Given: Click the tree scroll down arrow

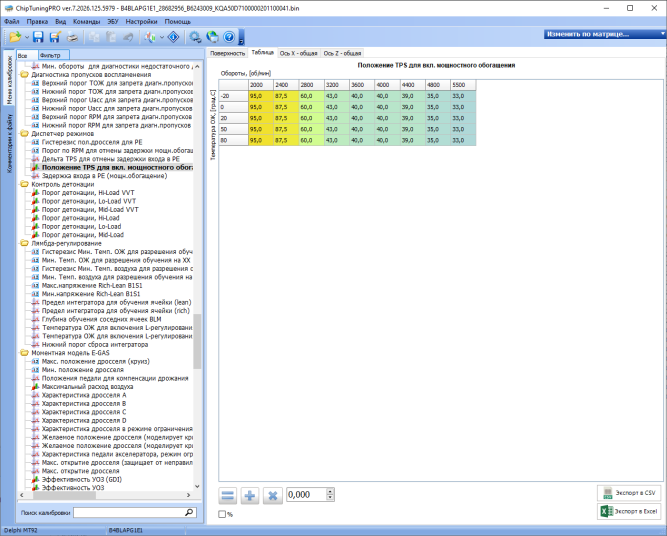Looking at the screenshot, I should [x=197, y=486].
